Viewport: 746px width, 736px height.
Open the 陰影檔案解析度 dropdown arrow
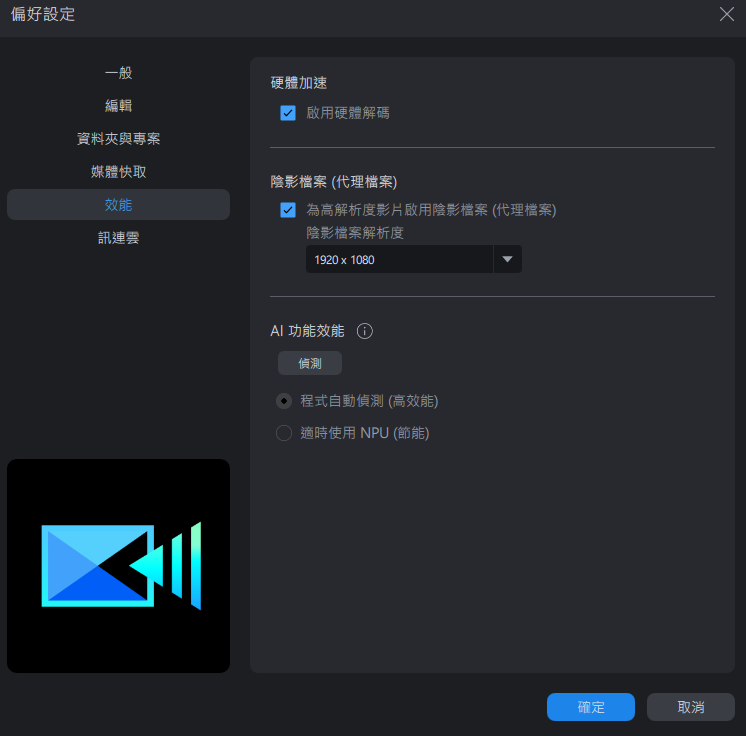(508, 259)
